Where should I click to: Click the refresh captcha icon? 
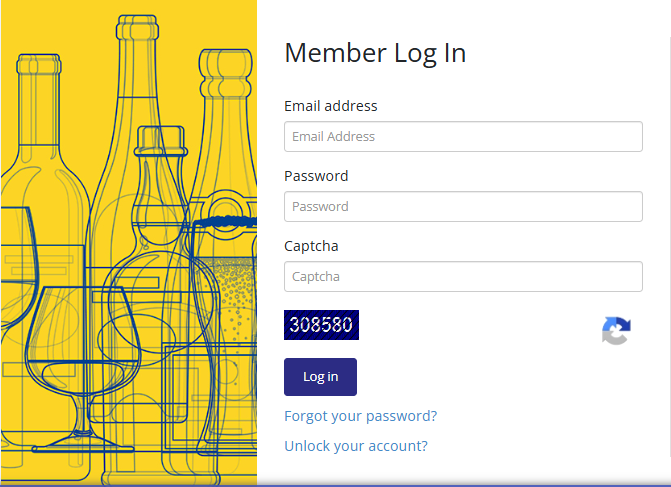(616, 331)
